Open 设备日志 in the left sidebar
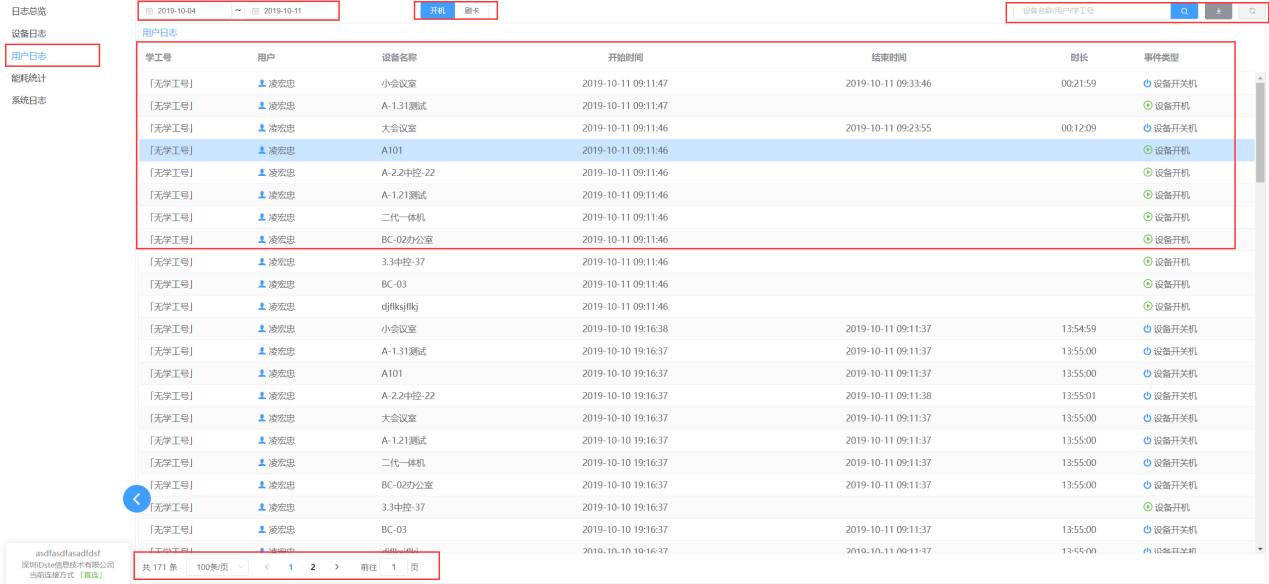 click(29, 33)
